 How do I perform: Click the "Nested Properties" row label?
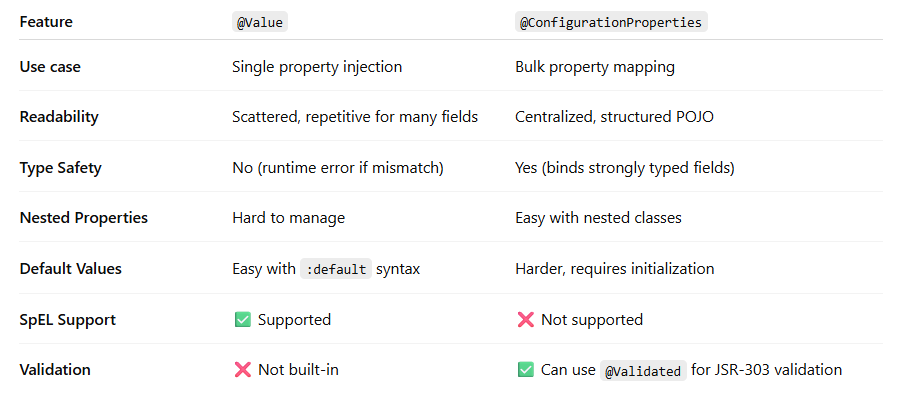click(x=83, y=218)
